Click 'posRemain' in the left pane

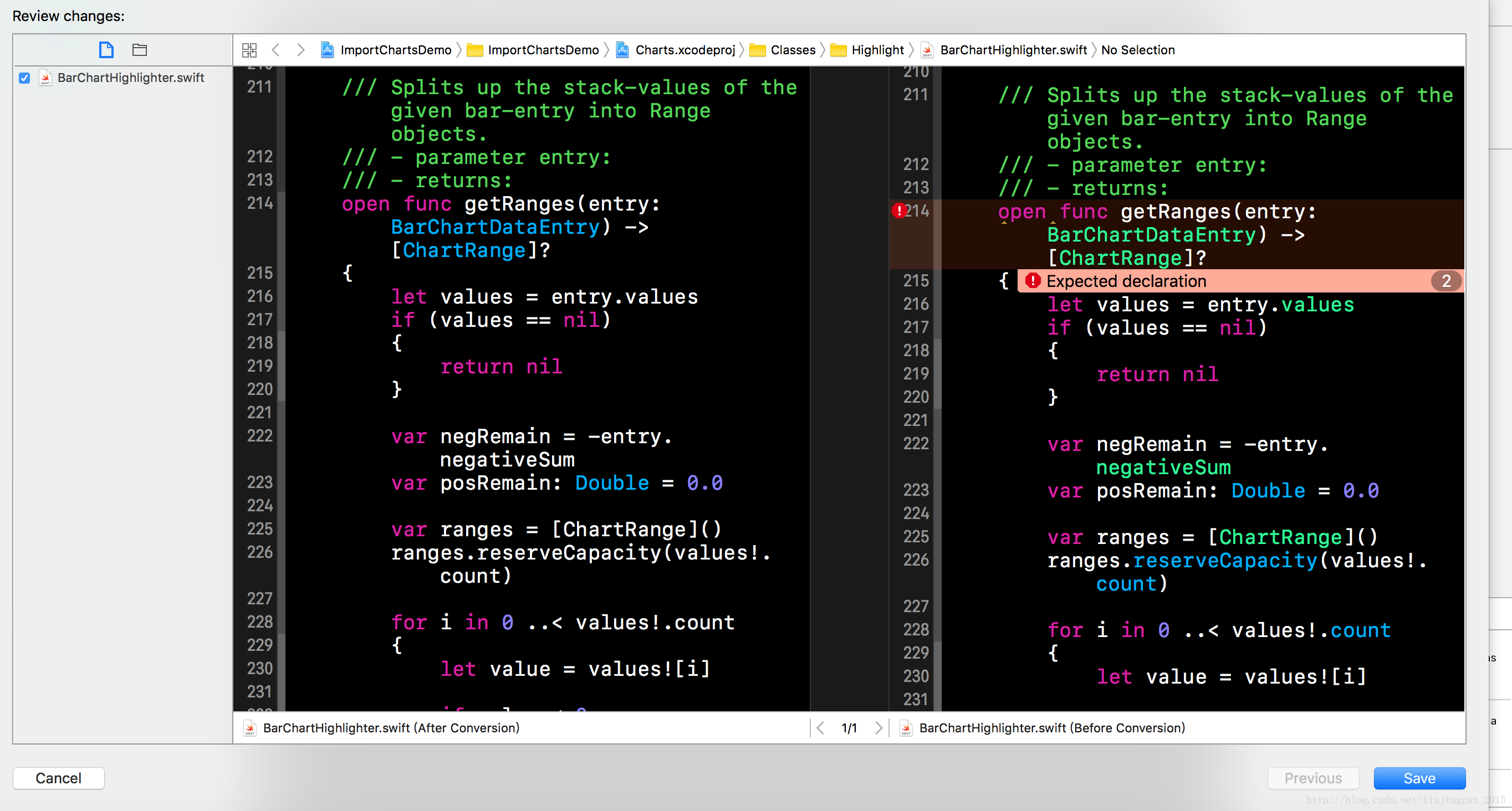pyautogui.click(x=495, y=483)
